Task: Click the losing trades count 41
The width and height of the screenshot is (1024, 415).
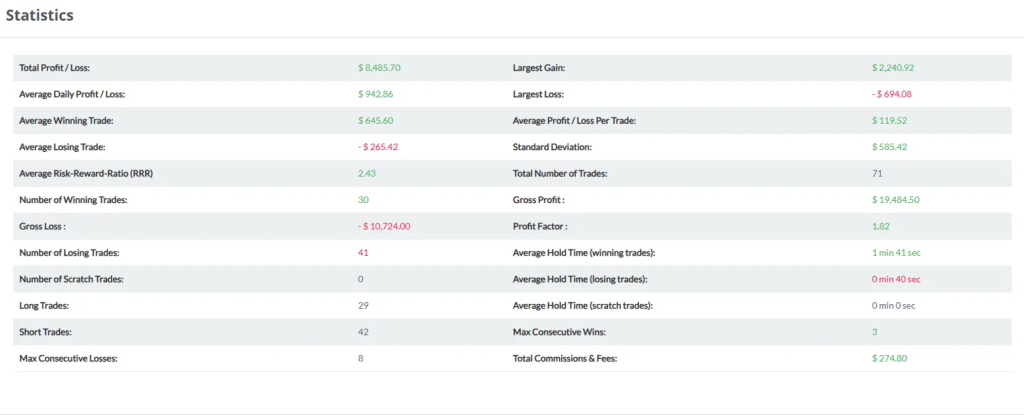Action: (363, 252)
